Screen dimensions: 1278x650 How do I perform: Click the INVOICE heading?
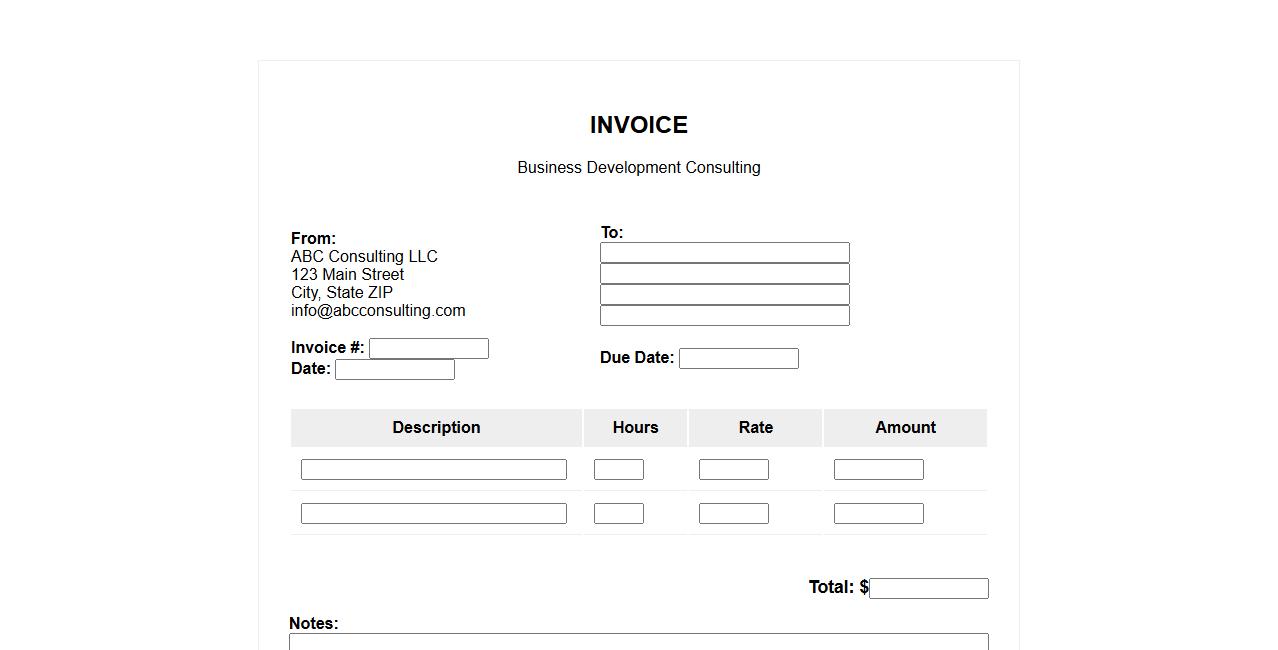pos(638,125)
